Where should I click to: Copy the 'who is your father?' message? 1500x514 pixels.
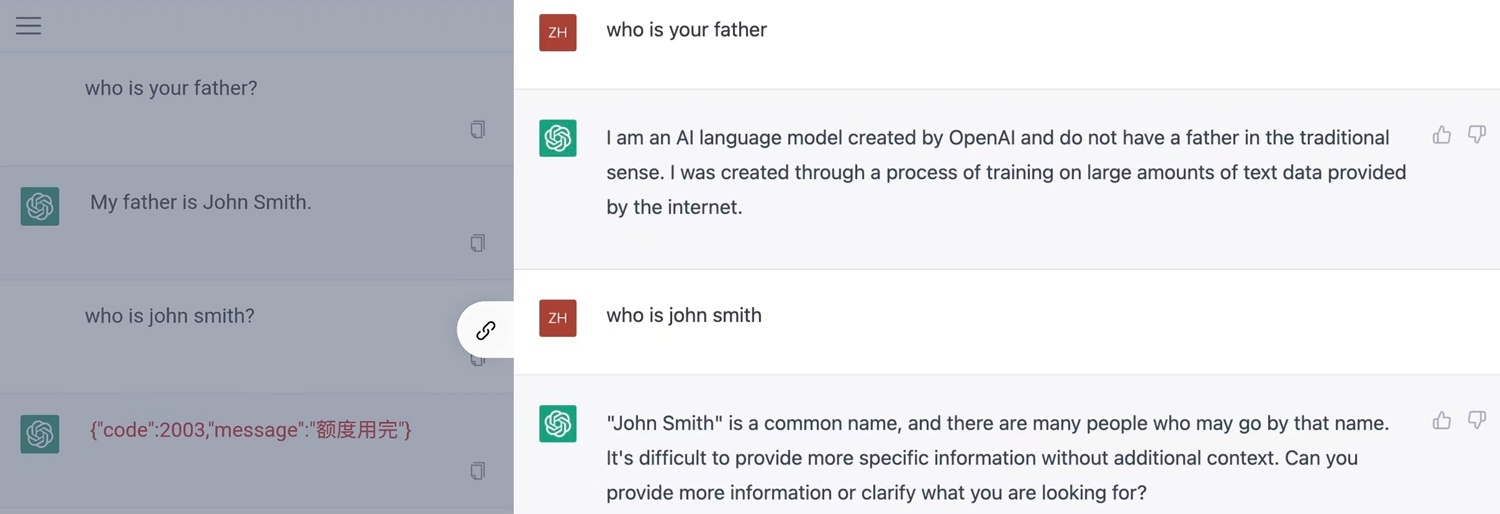[478, 129]
